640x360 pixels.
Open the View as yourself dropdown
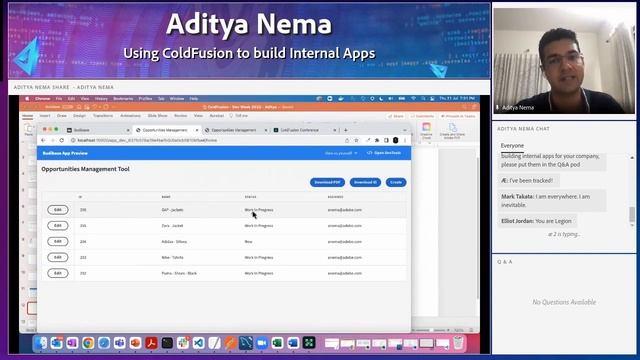coord(341,153)
